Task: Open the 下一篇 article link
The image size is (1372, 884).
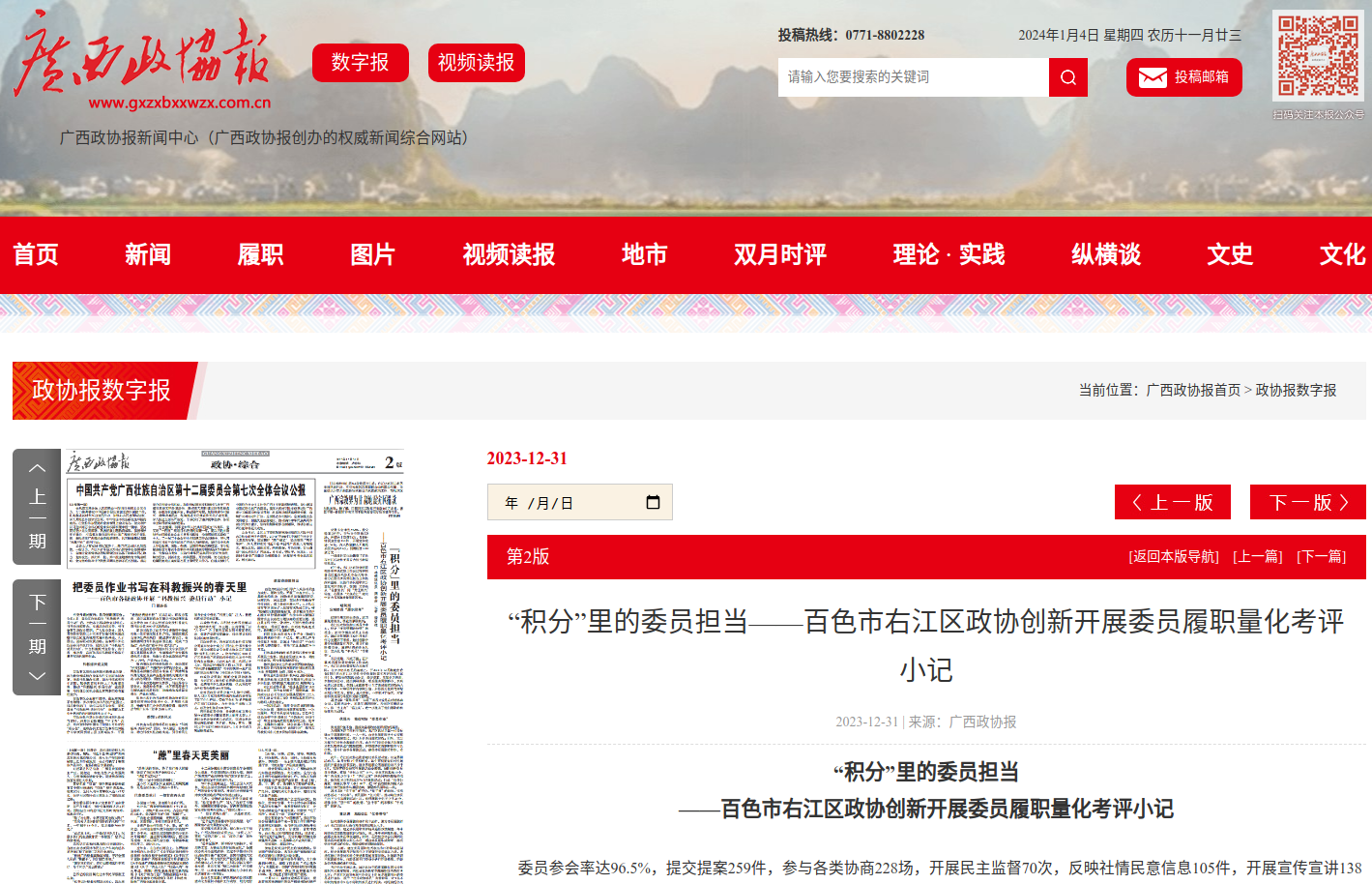Action: 1321,557
